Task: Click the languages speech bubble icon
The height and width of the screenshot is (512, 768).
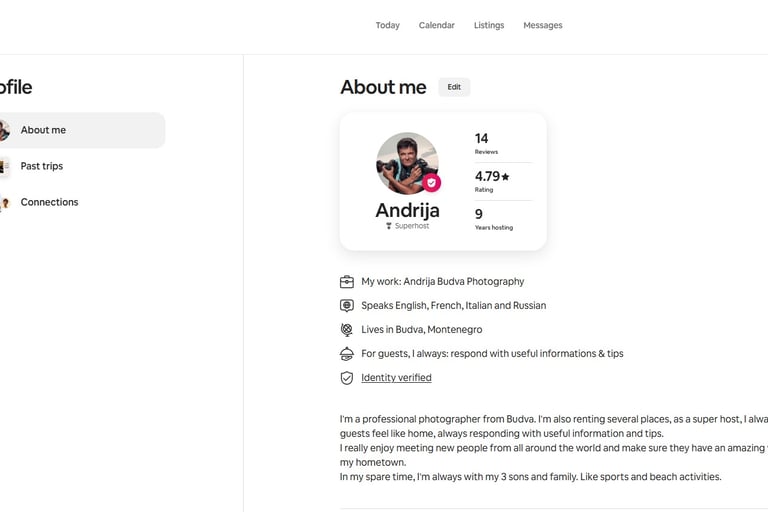Action: (347, 306)
